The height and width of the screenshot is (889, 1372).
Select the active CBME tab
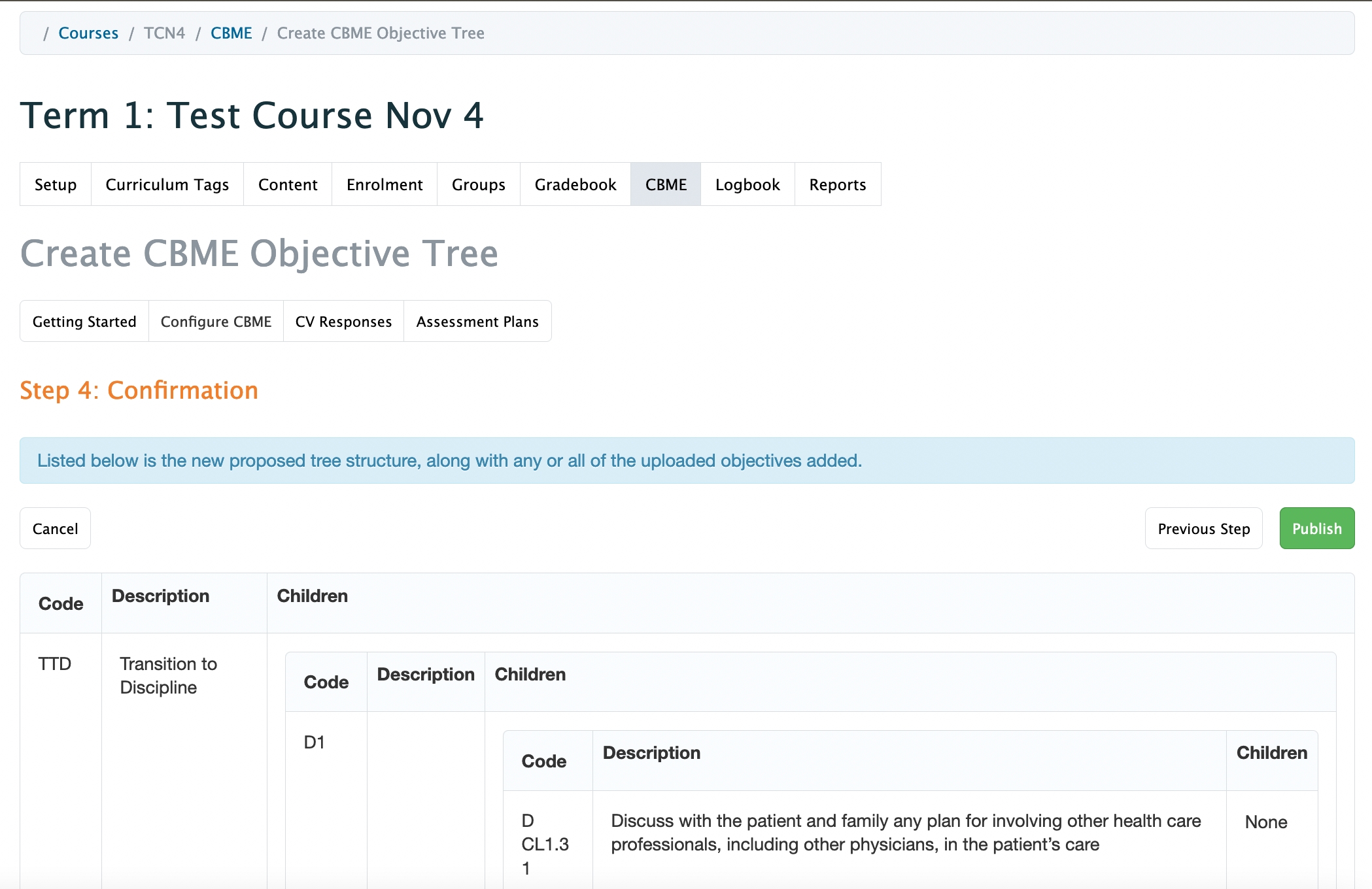tap(666, 184)
